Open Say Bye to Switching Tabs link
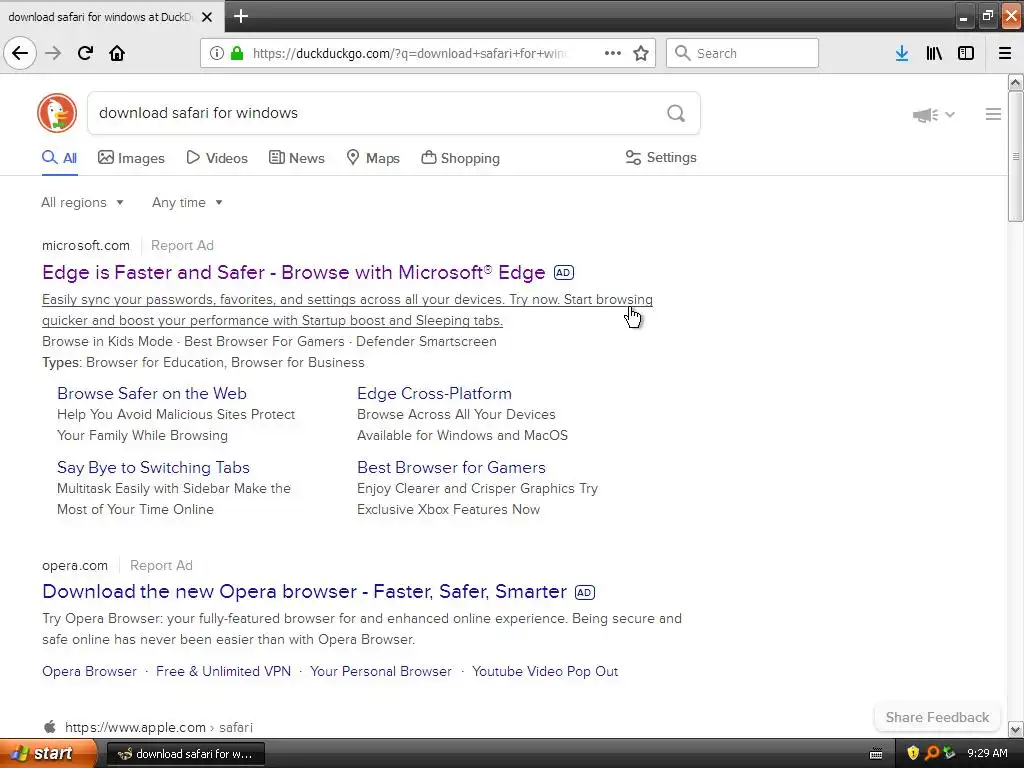The width and height of the screenshot is (1024, 768). [153, 468]
